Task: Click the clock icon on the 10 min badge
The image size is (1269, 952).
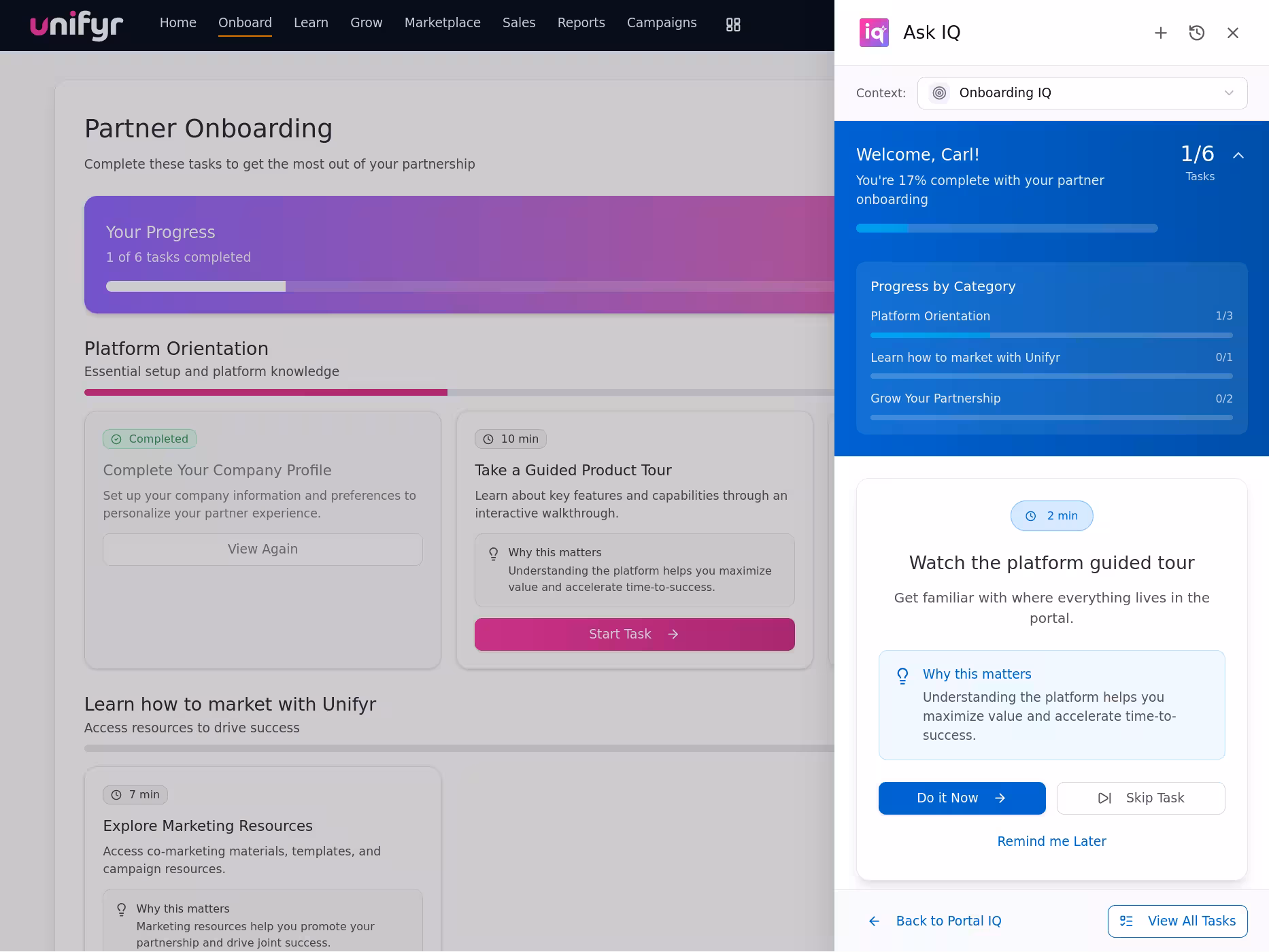Action: pyautogui.click(x=488, y=439)
